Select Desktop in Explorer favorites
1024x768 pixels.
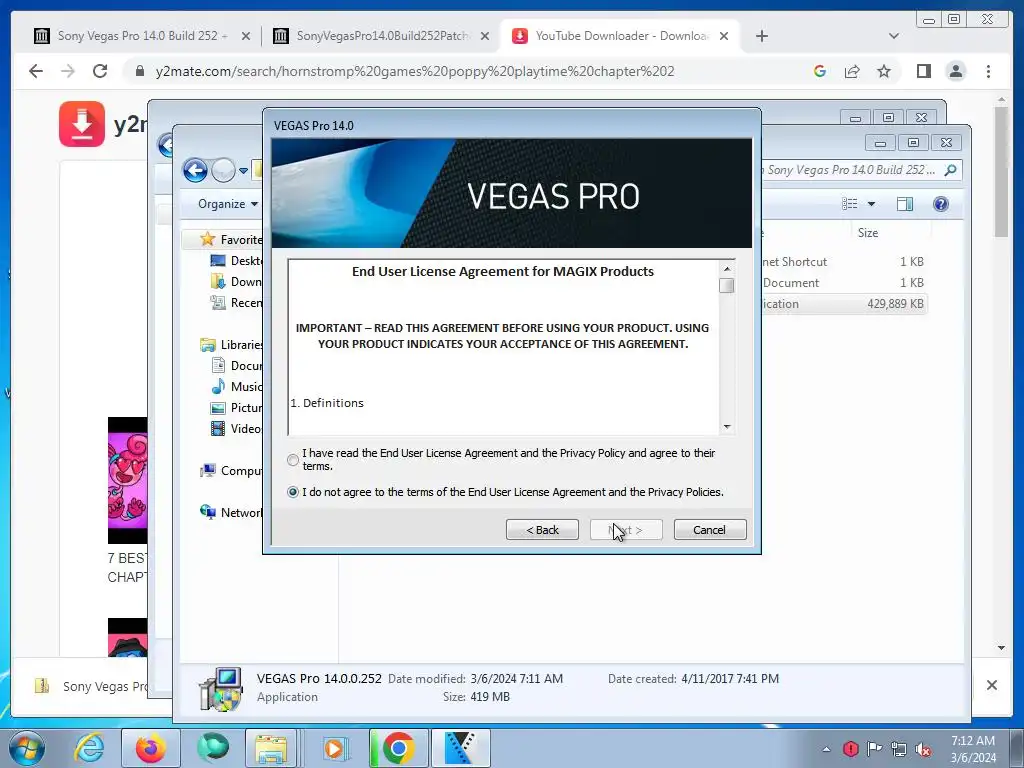[236, 261]
